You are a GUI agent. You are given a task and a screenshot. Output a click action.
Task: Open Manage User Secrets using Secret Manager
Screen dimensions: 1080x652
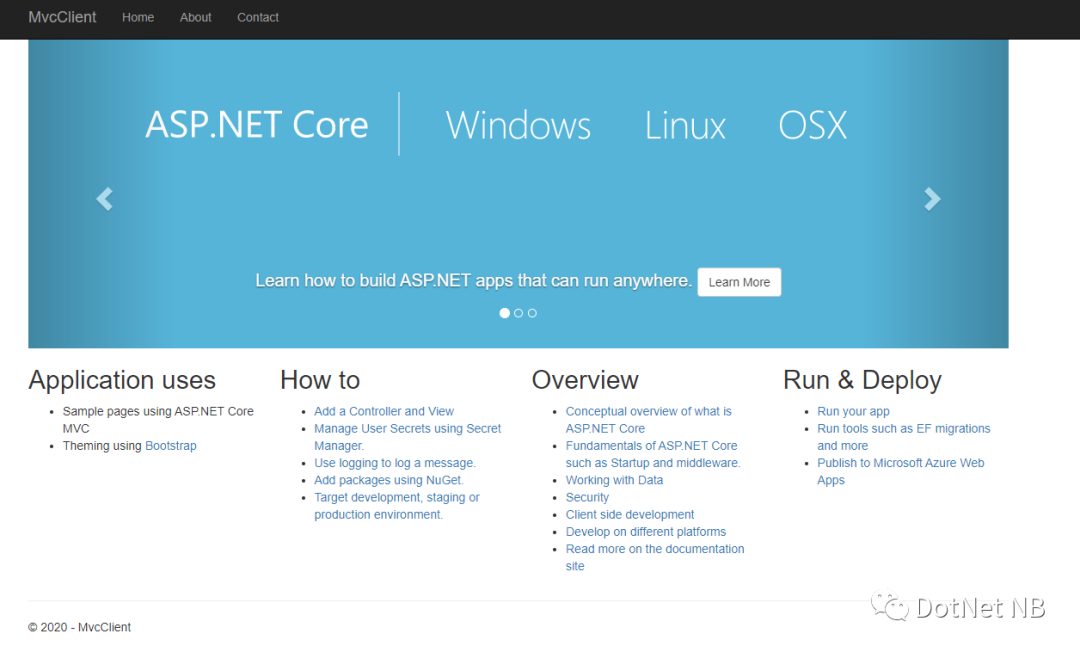coord(408,437)
